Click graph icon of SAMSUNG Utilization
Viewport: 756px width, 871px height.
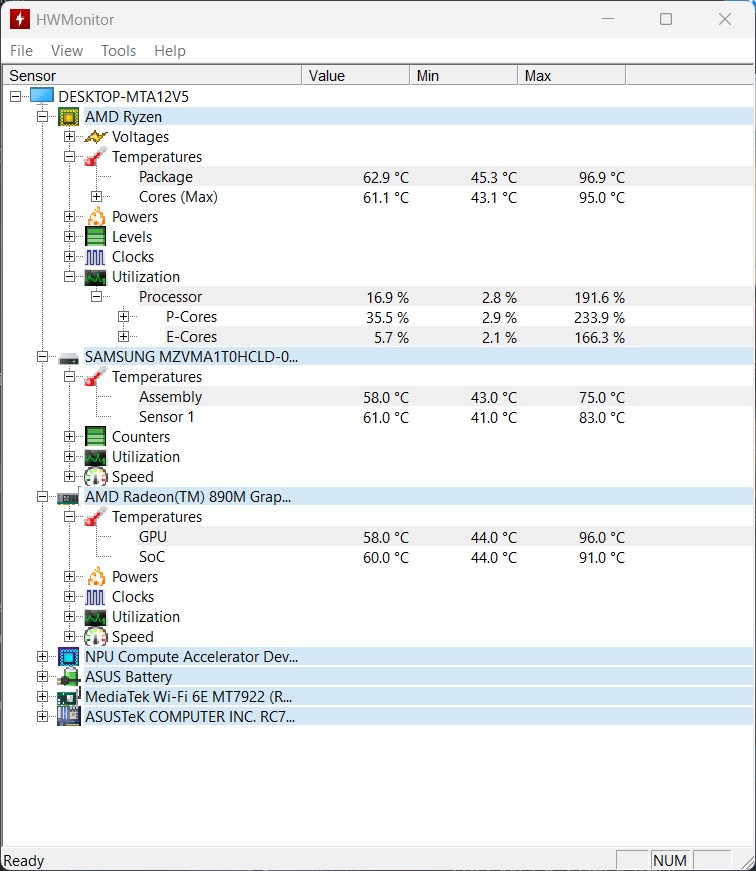click(x=96, y=457)
